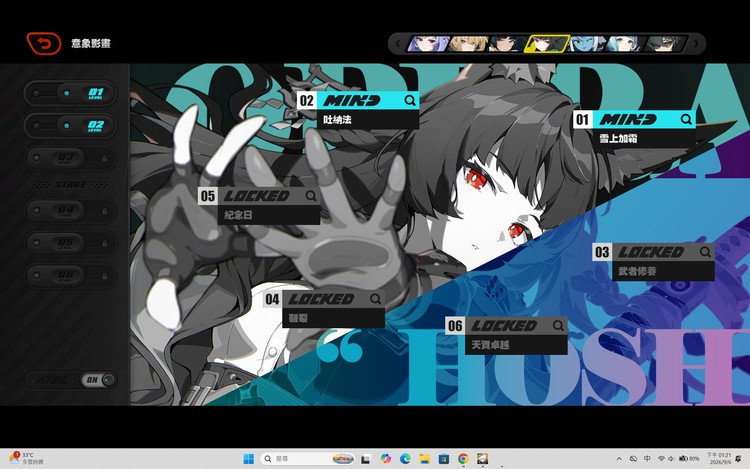750x469 pixels.
Task: Open Task View on the taskbar
Action: coord(366,459)
